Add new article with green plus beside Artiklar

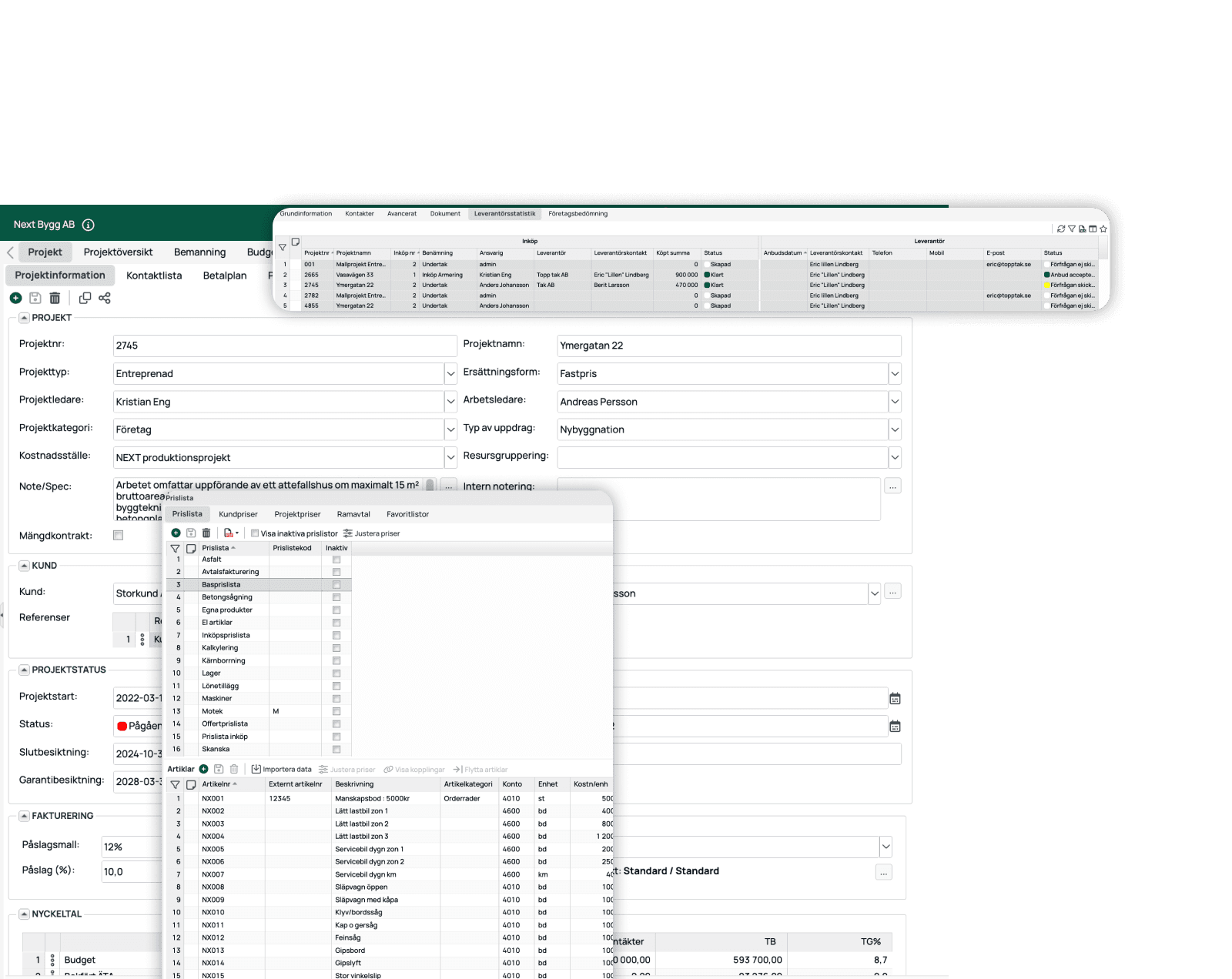[x=203, y=769]
